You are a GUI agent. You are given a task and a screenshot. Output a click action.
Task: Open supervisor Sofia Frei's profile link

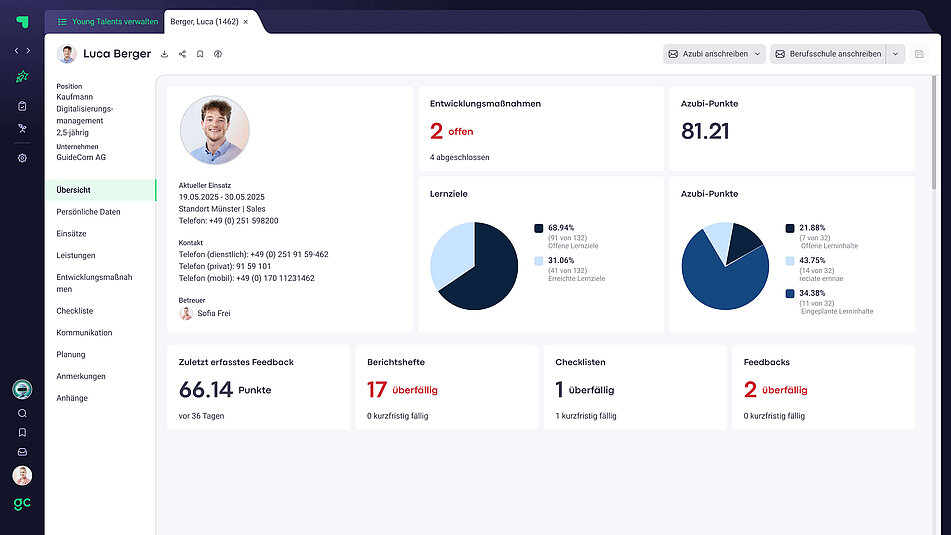click(x=213, y=313)
